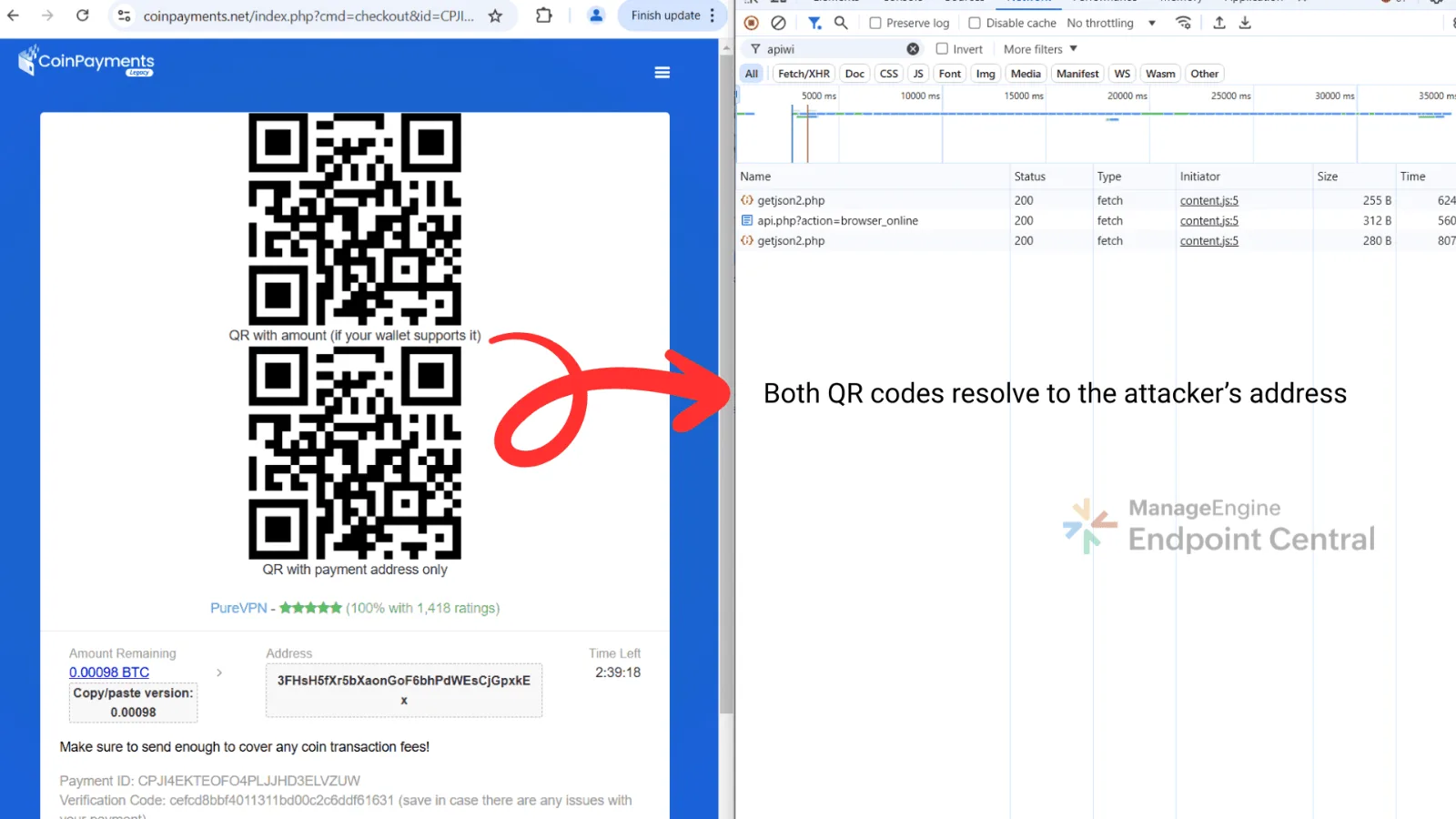Click the browser forward arrow
Viewport: 1456px width, 819px height.
click(47, 15)
